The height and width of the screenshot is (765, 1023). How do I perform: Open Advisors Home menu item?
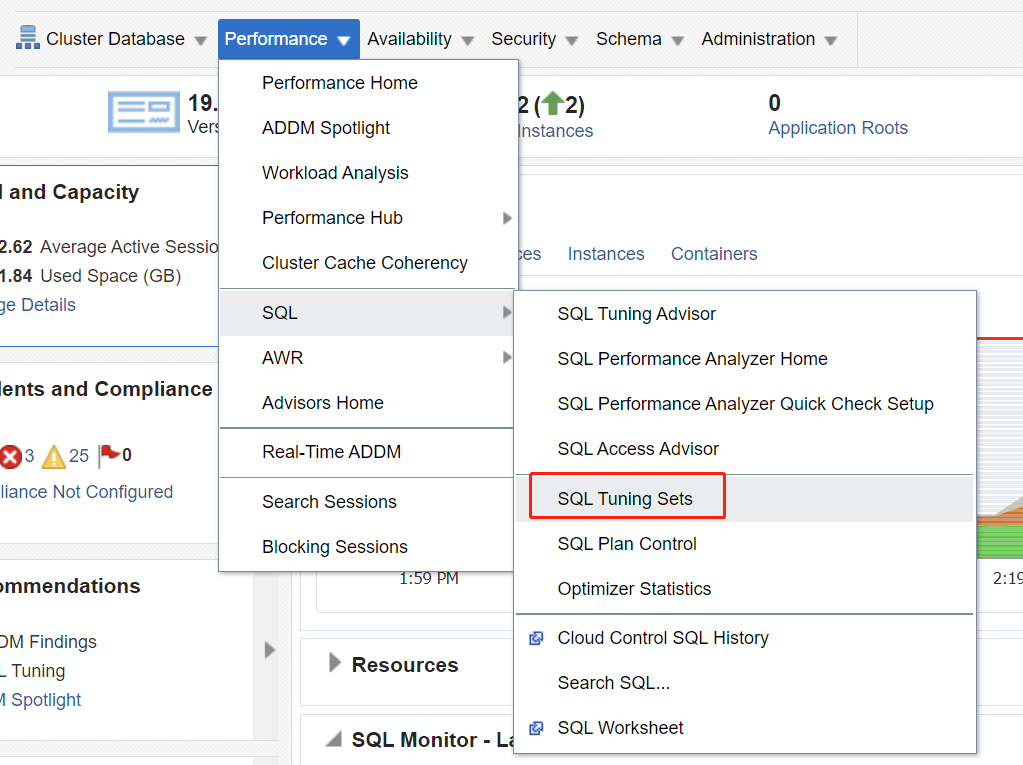tap(367, 403)
